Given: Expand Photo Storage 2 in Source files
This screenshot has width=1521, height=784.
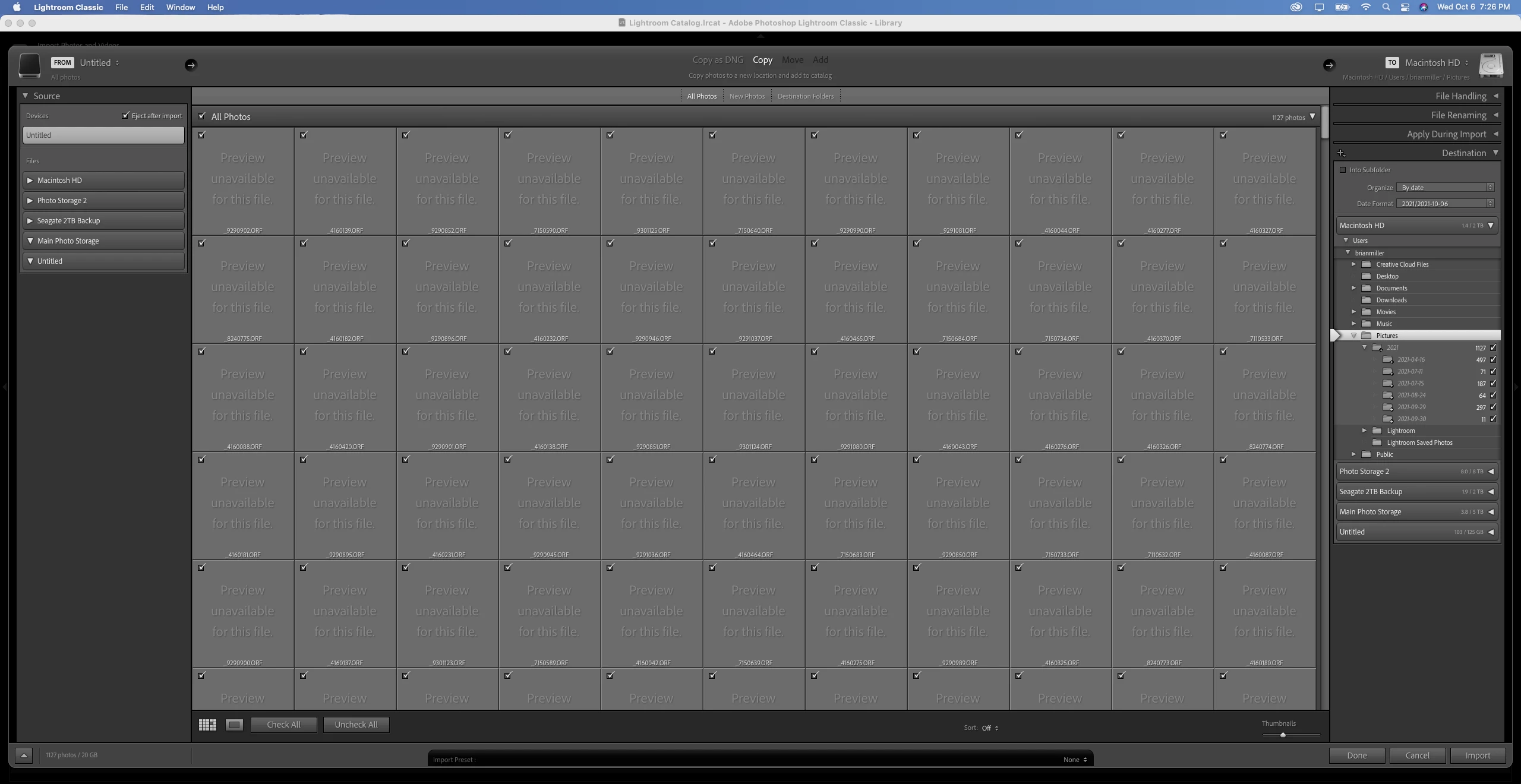Looking at the screenshot, I should pos(30,200).
